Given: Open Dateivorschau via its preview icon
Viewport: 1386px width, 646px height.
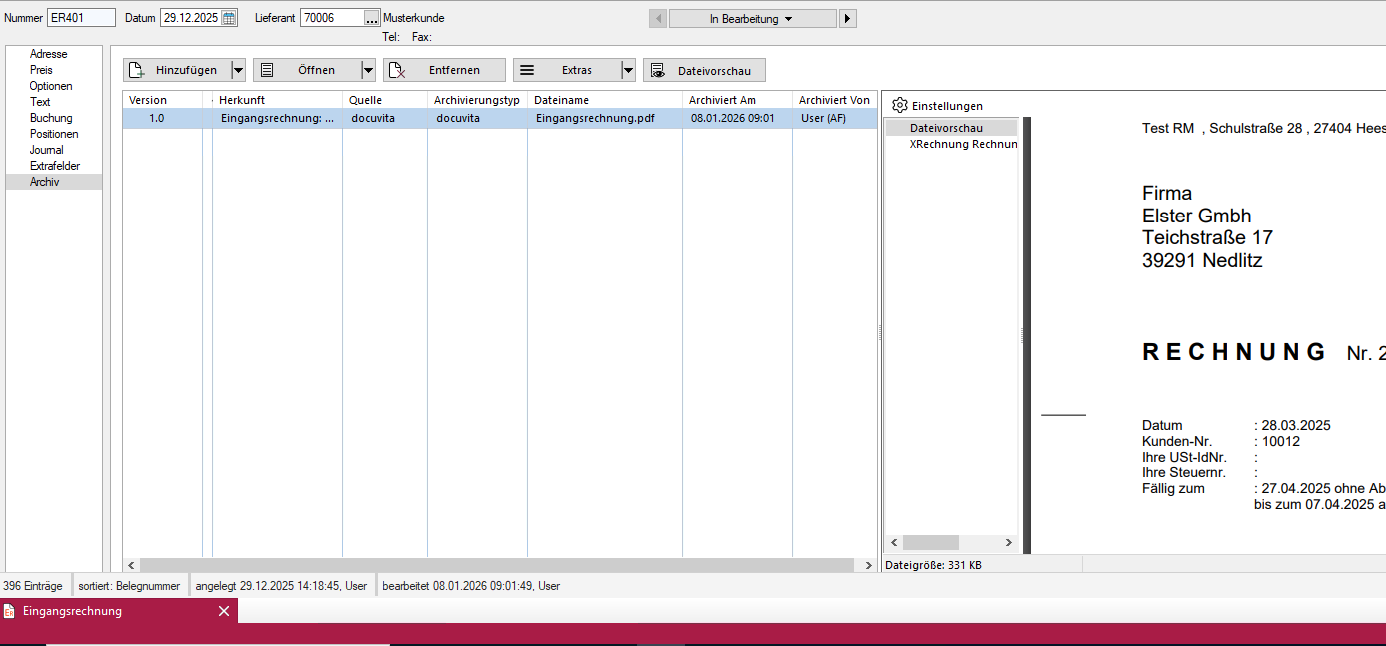Looking at the screenshot, I should point(657,69).
